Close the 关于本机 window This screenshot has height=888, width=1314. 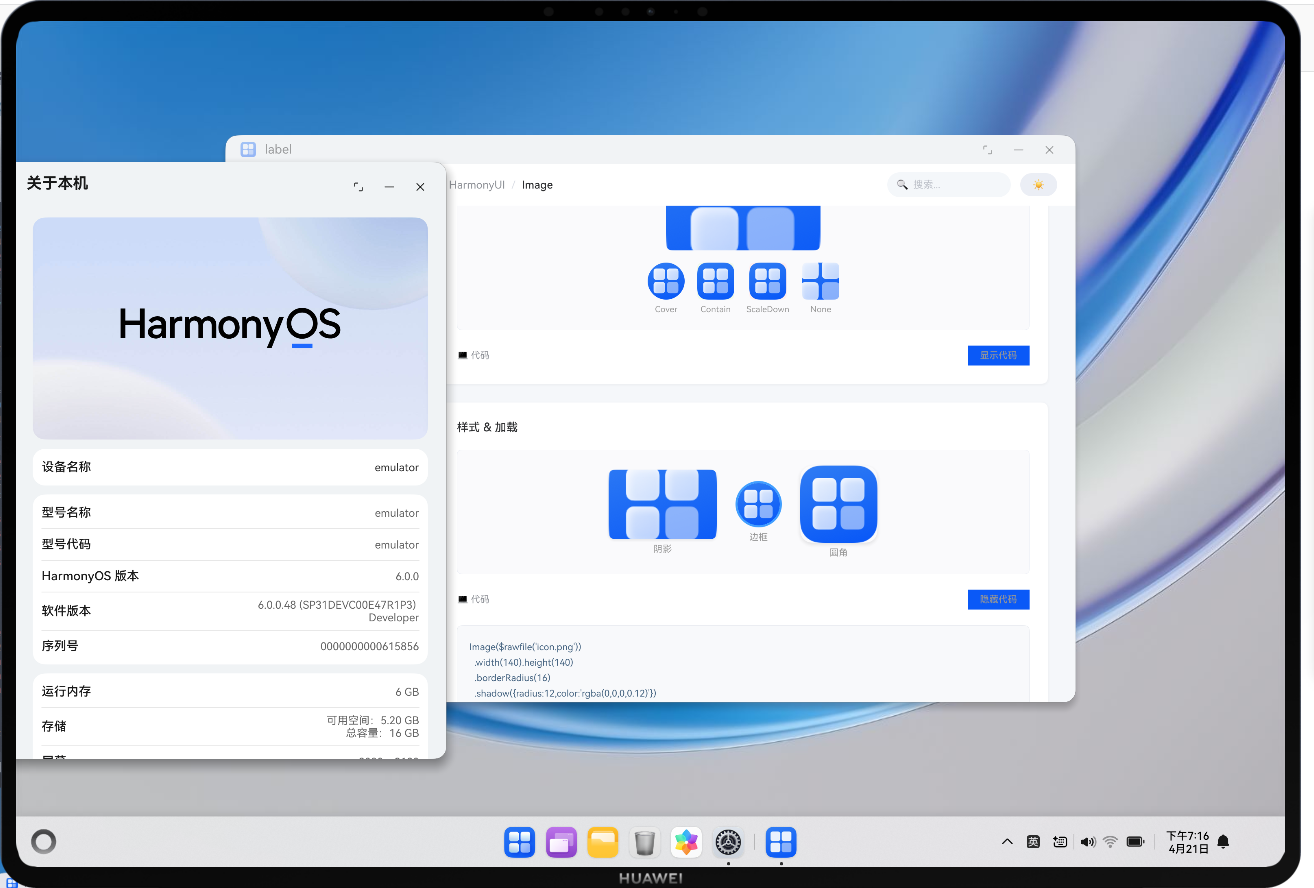pos(420,187)
